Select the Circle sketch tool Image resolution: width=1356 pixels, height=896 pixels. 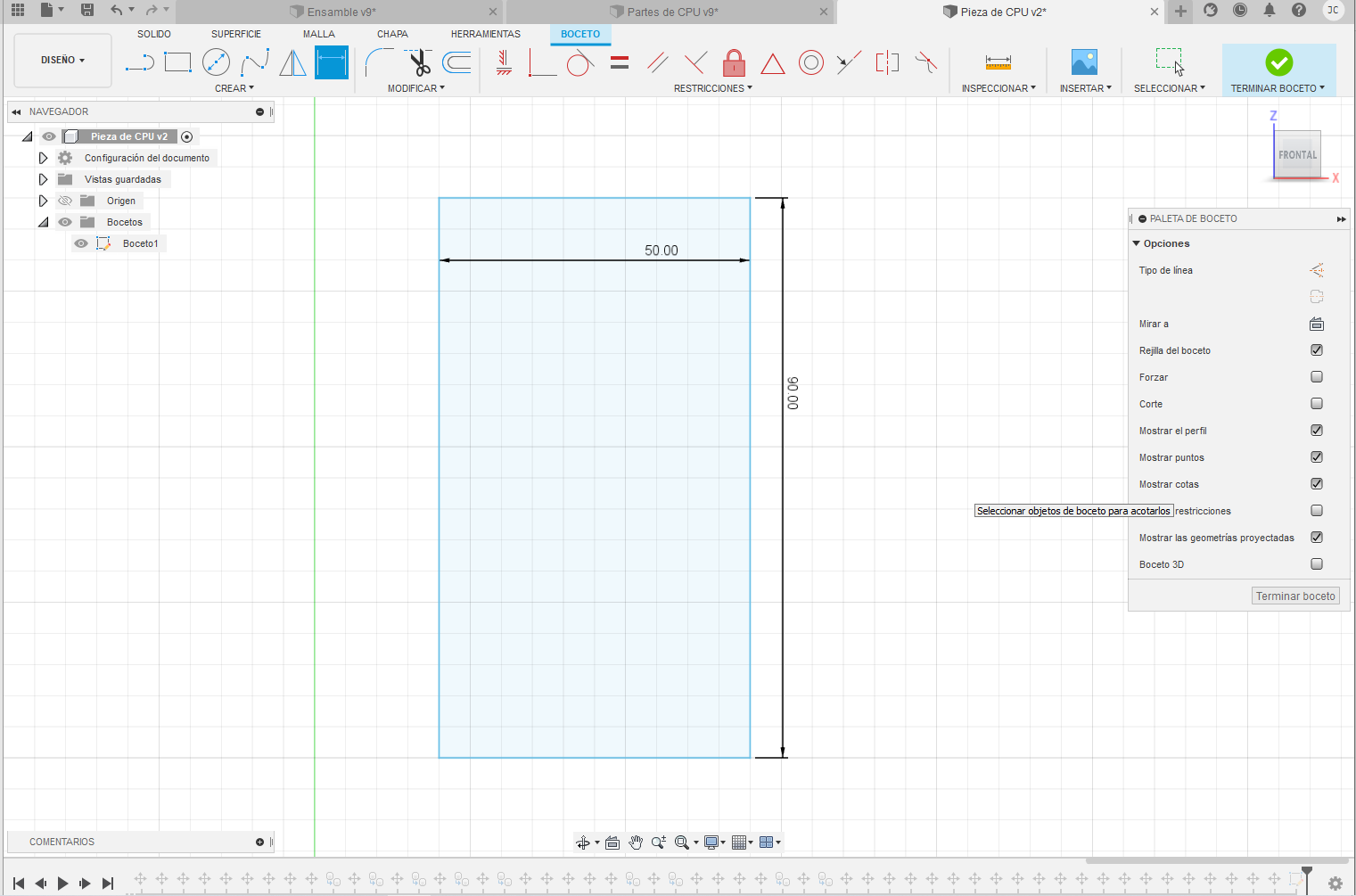point(217,62)
